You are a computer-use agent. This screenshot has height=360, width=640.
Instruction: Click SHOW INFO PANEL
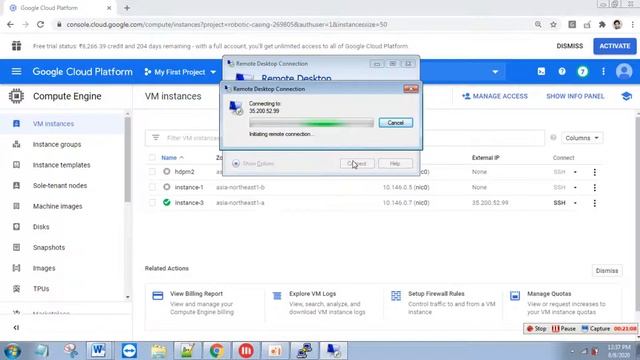point(575,96)
